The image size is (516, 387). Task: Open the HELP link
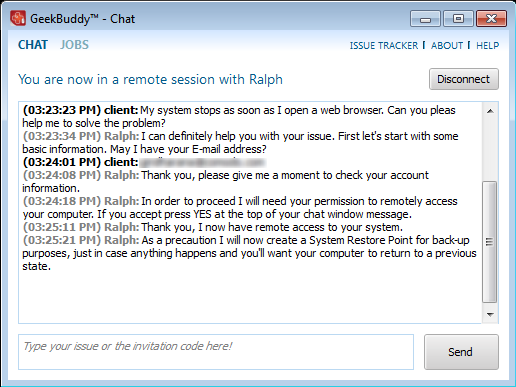point(487,45)
